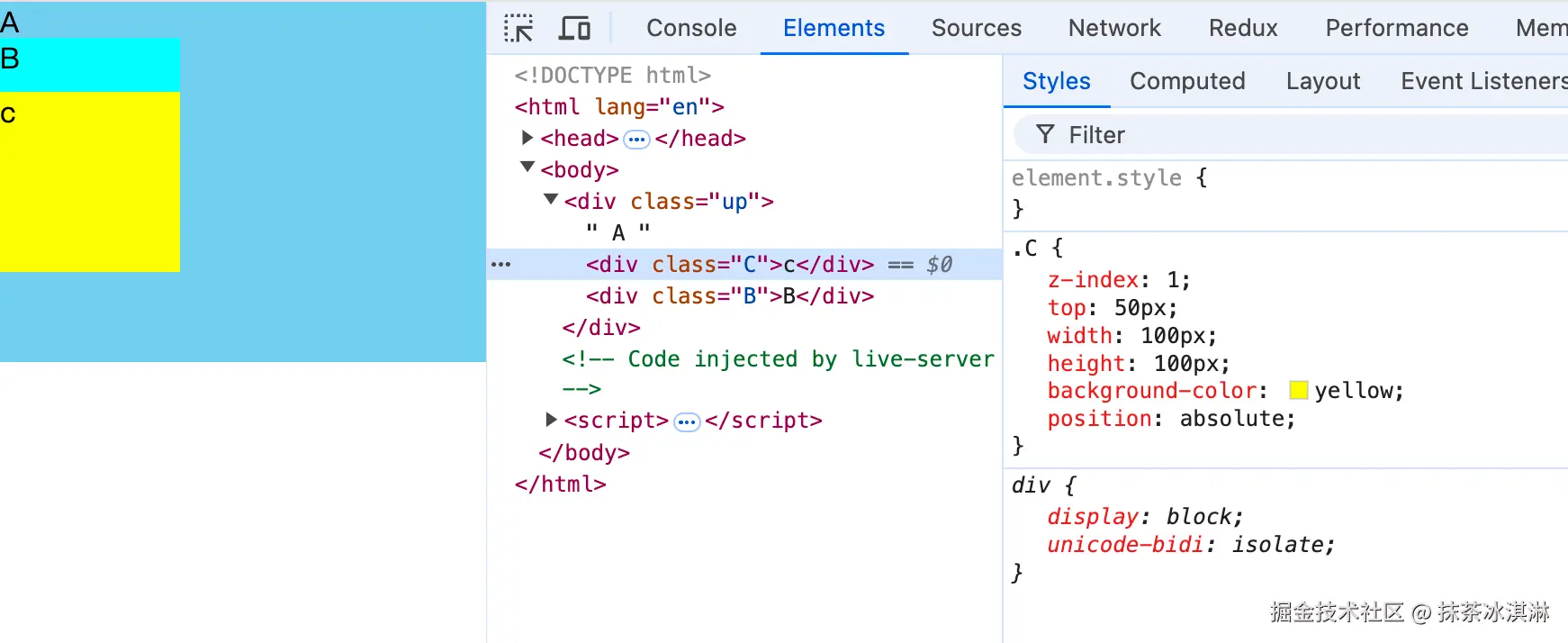Select the text node A row
Screen dimensions: 1568x643
(618, 231)
